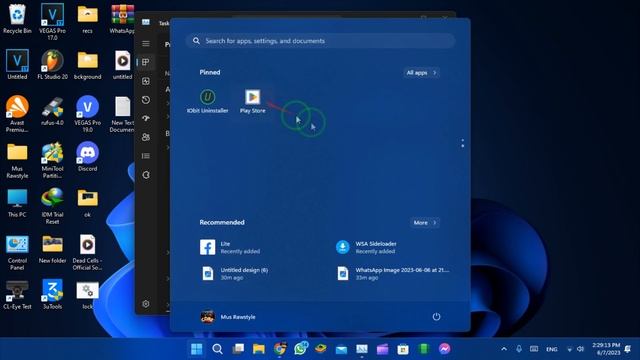Open File Explorer from taskbar

click(x=259, y=349)
